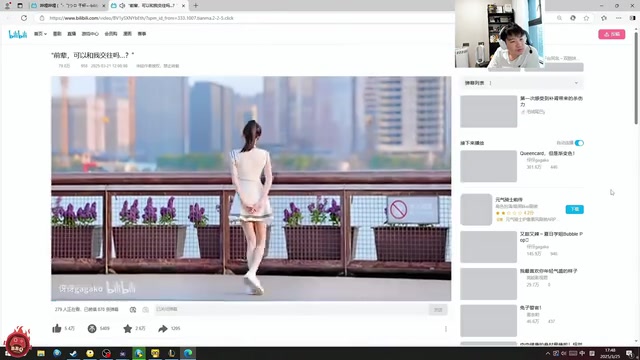Screen dimensions: 640x360
Task: Open the browser three-dot settings menu
Action: 618,18
